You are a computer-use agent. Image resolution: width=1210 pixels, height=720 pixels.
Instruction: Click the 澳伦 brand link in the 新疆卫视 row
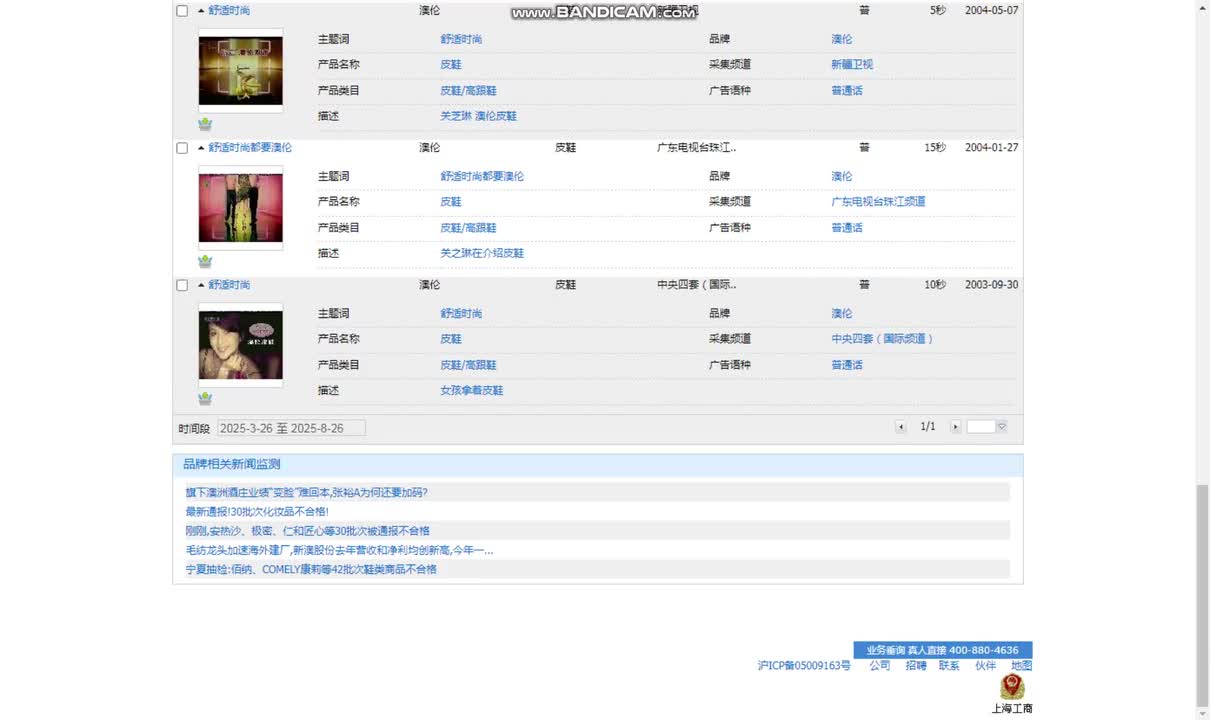841,39
